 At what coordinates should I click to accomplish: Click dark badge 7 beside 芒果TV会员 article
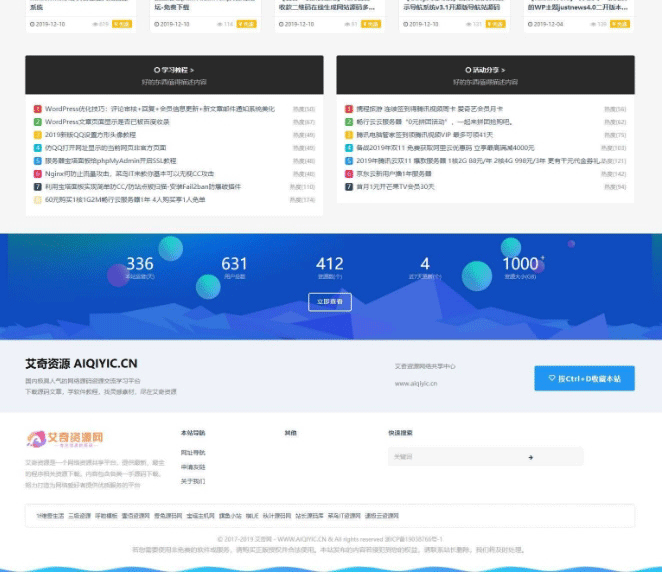click(349, 187)
